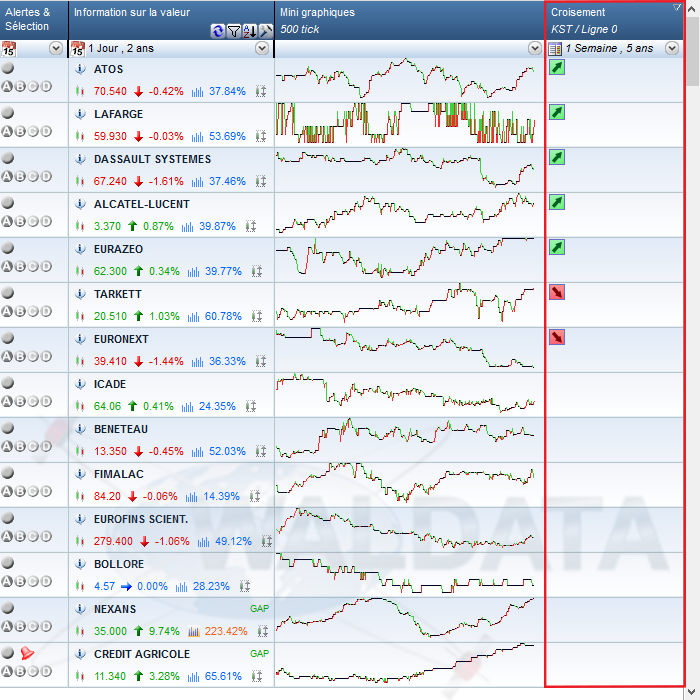Toggle selection B for DASSAULT SYSTEMES
Image resolution: width=700 pixels, height=700 pixels.
tap(20, 176)
